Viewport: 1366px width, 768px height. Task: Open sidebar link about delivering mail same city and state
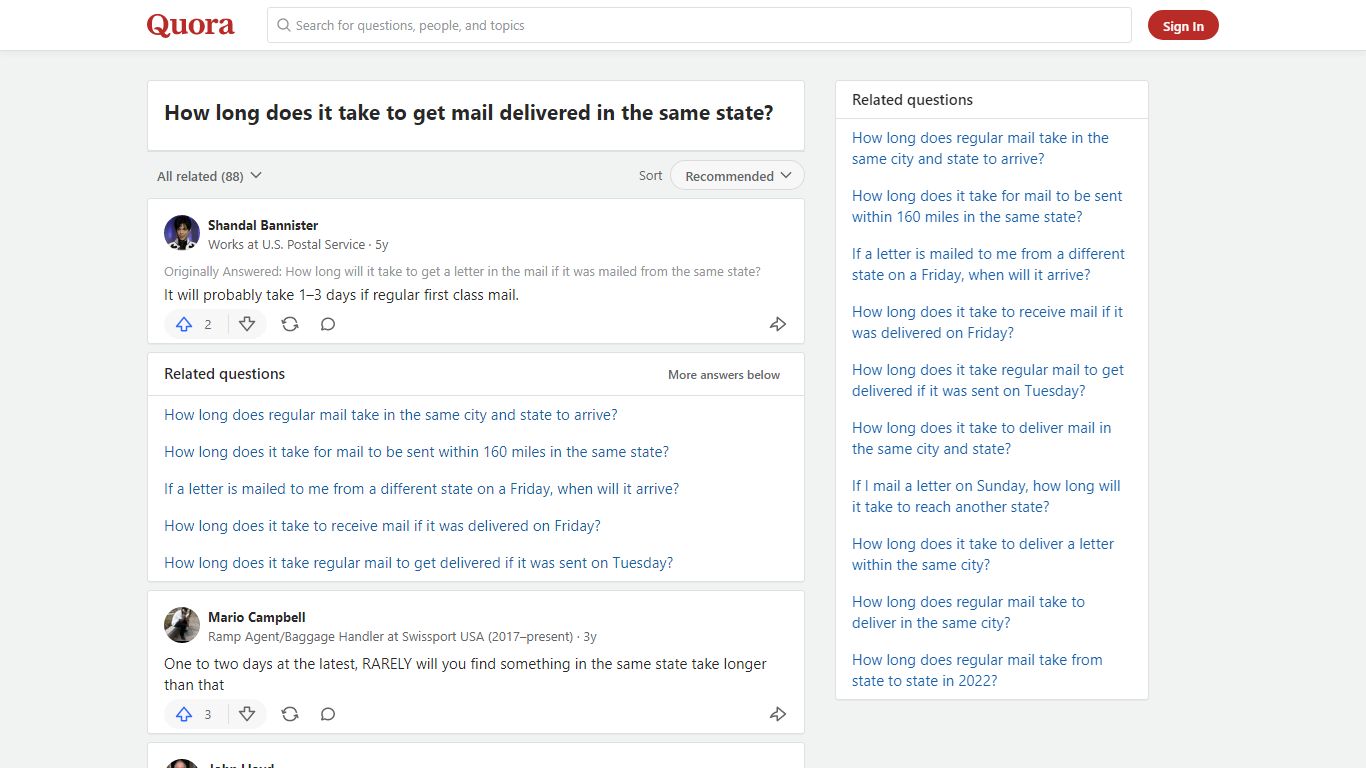(x=981, y=438)
